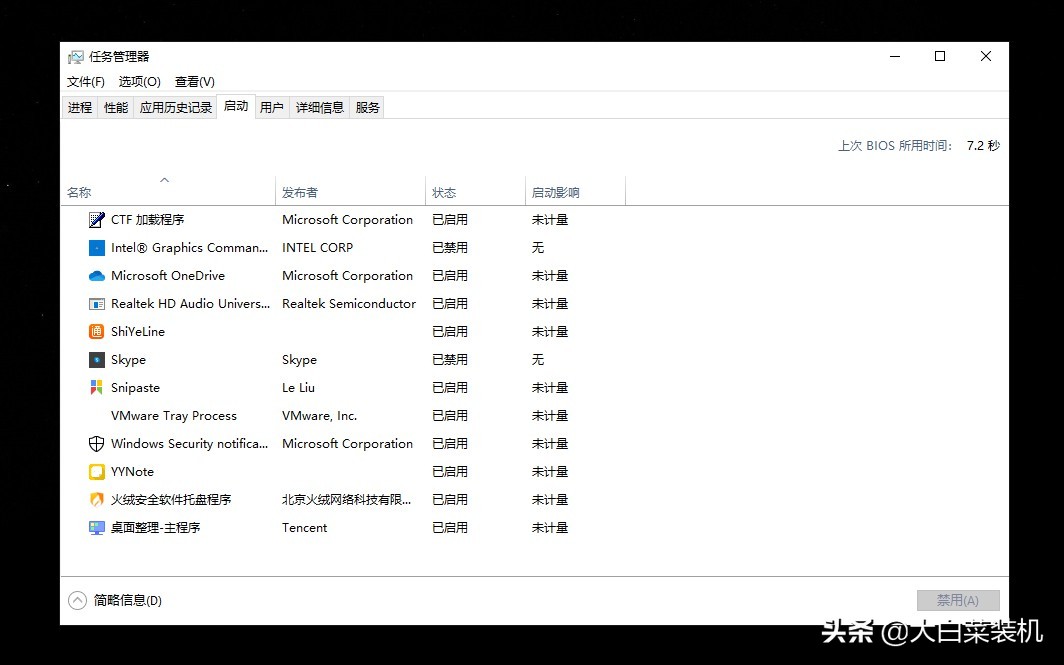Click the Le Liu publisher cell
1064x665 pixels.
click(x=299, y=387)
